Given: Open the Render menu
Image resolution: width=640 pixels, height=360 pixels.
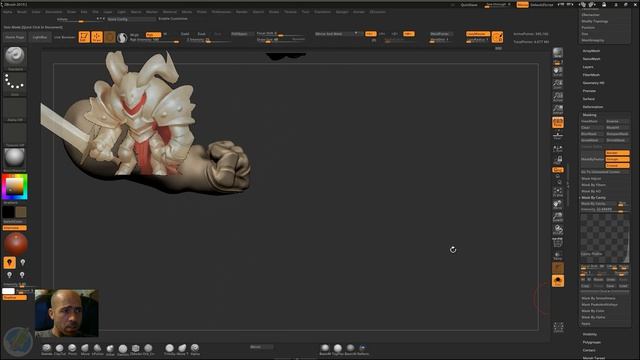Looking at the screenshot, I should (x=242, y=12).
